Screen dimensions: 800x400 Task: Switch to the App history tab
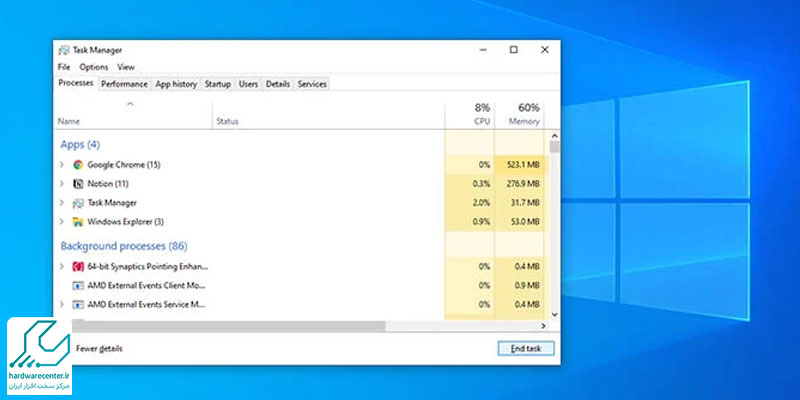click(176, 84)
